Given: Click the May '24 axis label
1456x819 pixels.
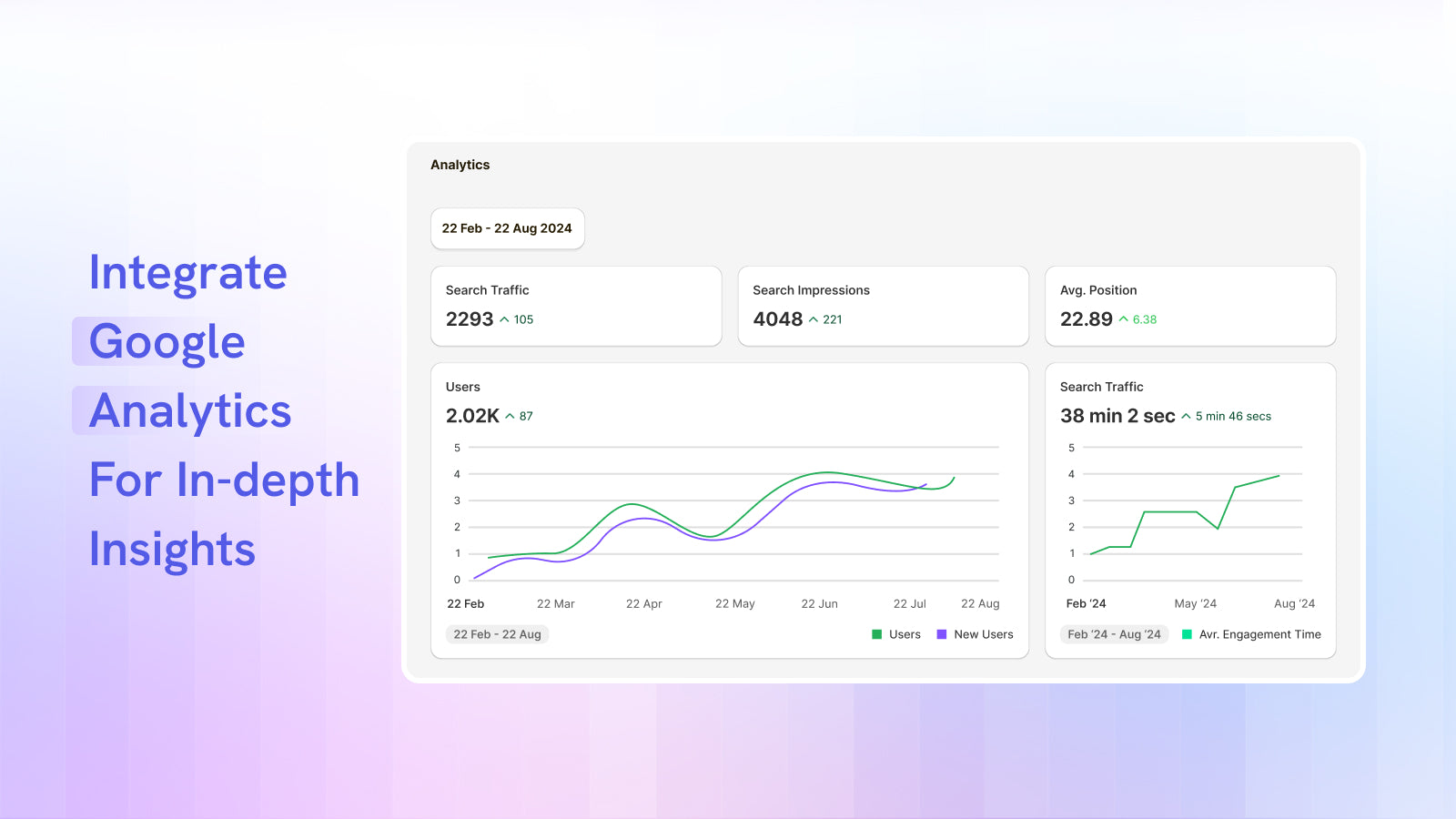Looking at the screenshot, I should [x=1196, y=603].
